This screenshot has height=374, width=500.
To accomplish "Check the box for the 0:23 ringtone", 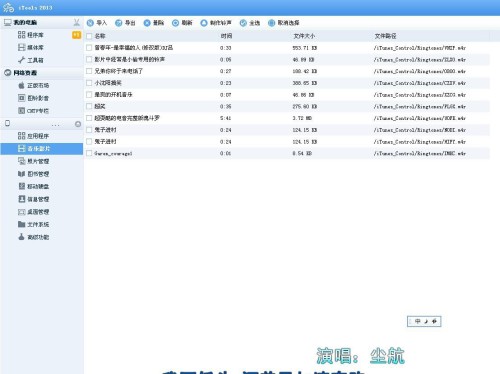I will [x=89, y=83].
